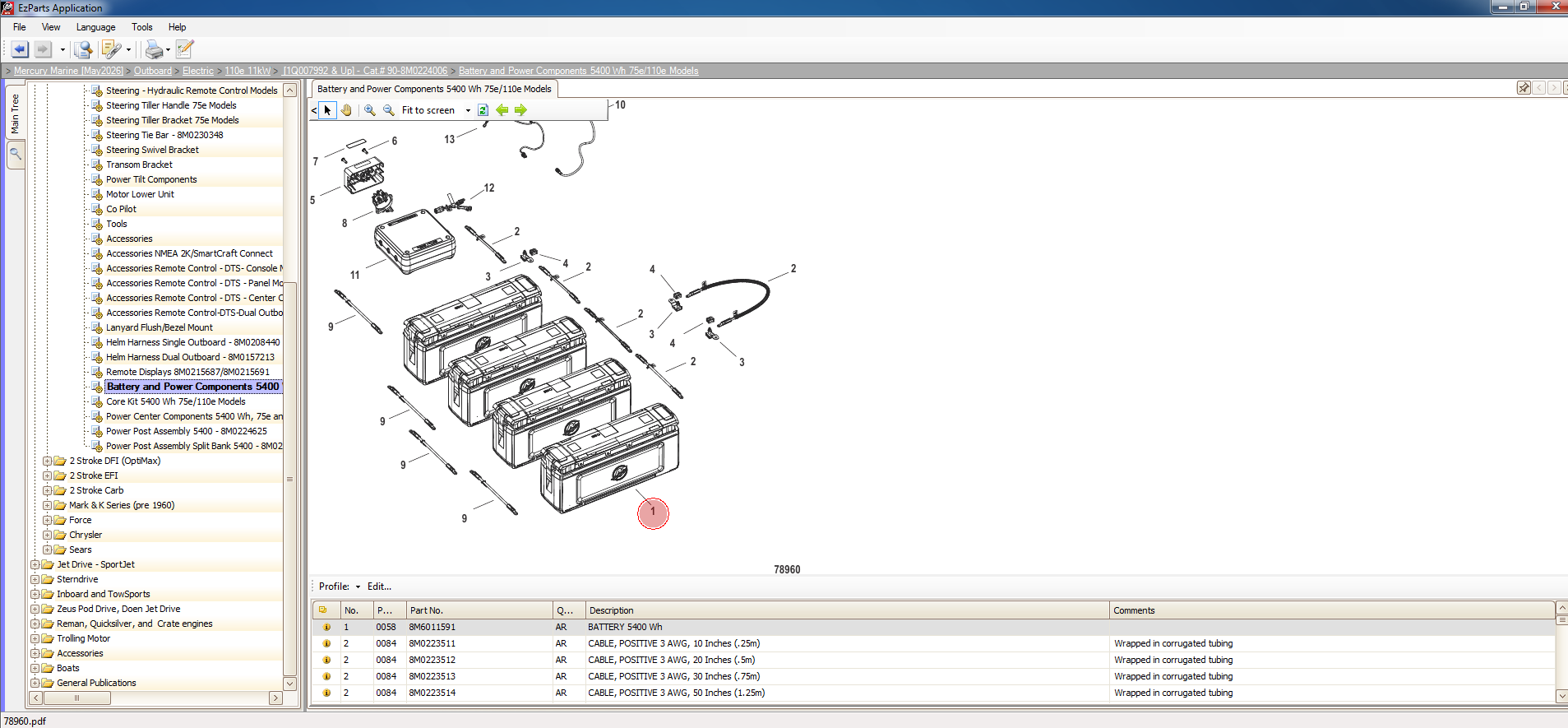This screenshot has width=1568, height=728.
Task: Click the tree horizontal scroll right arrow
Action: click(275, 698)
